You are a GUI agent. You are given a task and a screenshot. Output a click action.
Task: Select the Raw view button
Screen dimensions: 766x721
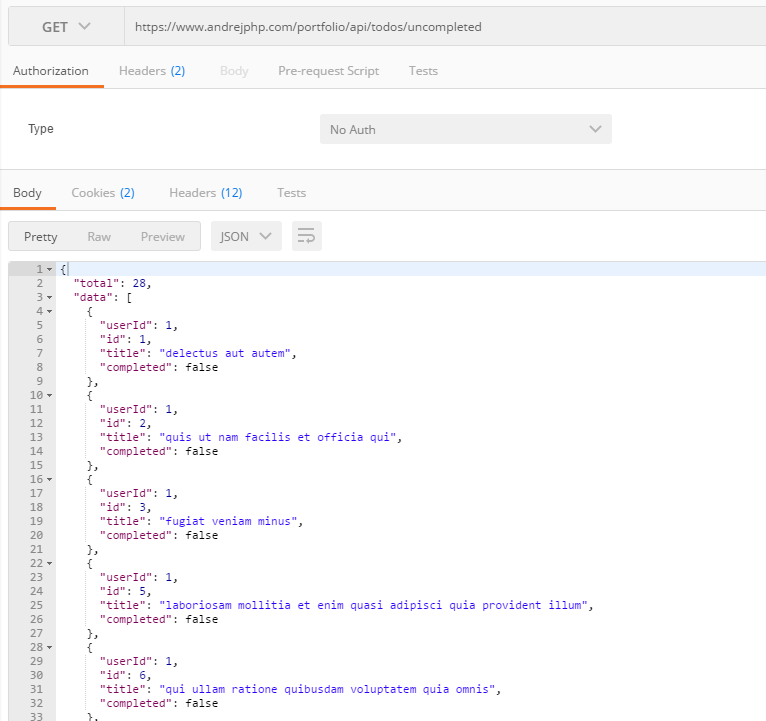click(x=99, y=237)
